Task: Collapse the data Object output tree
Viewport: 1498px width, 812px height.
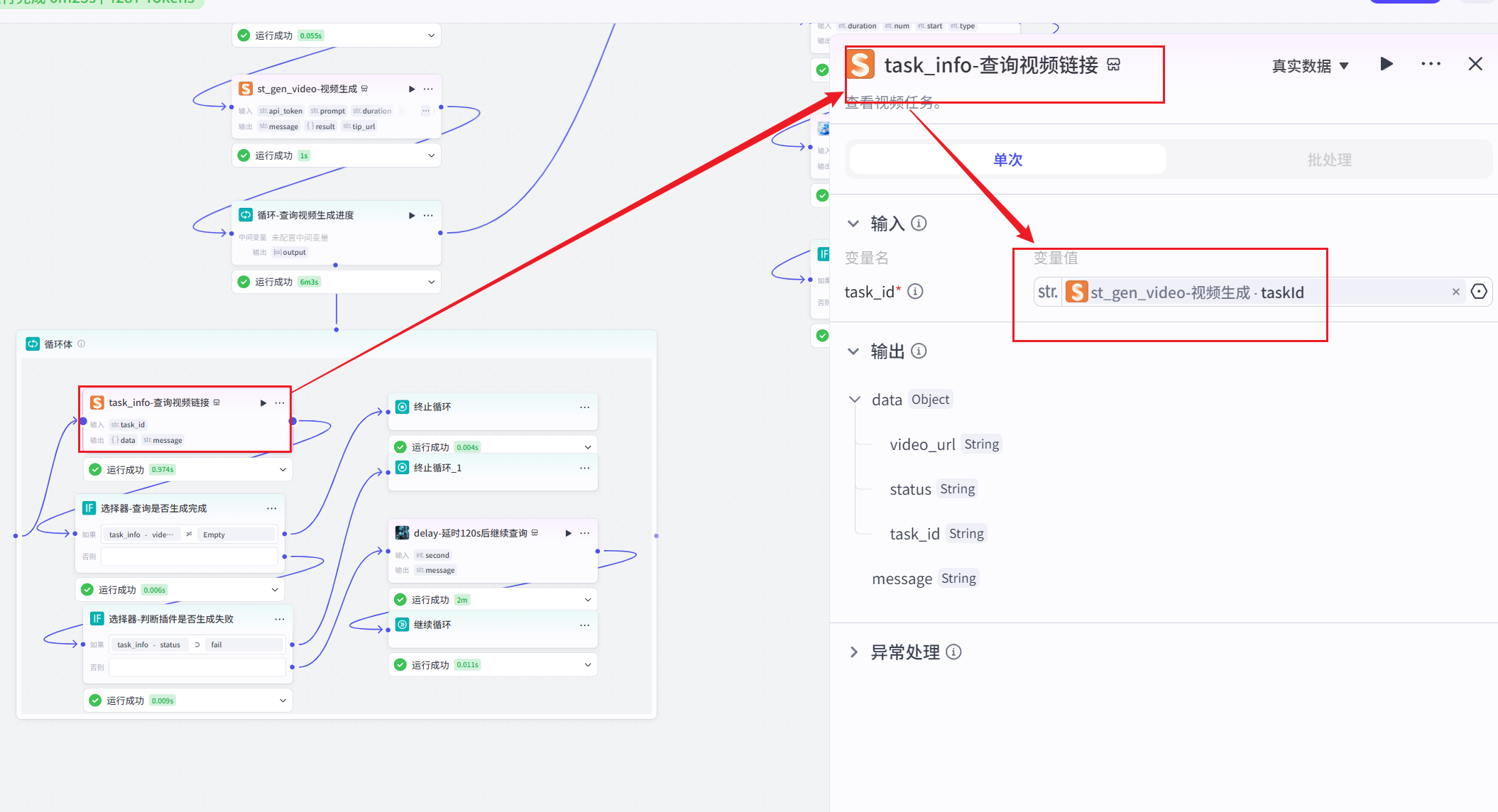Action: [854, 399]
